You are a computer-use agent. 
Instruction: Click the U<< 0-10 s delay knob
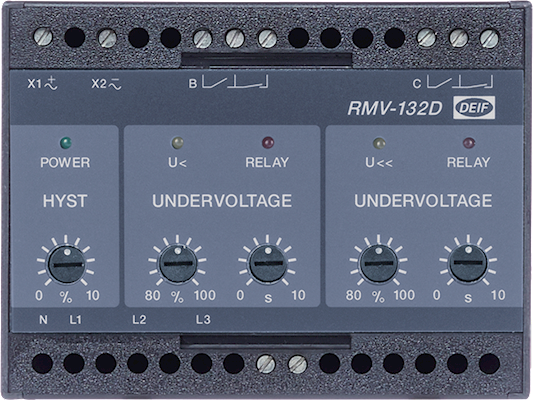tap(468, 263)
